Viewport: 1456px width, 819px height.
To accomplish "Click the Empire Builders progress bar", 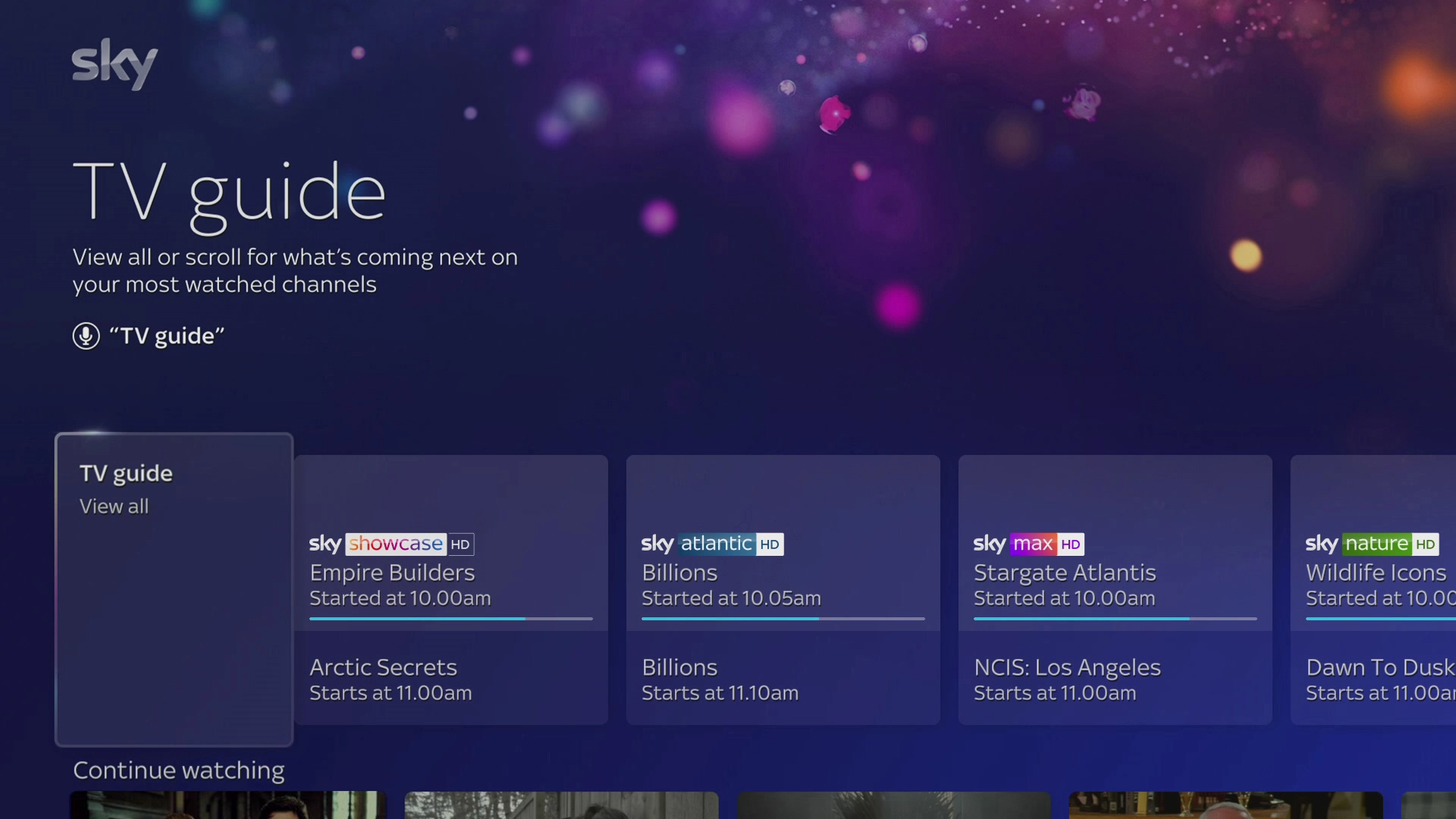I will click(x=452, y=620).
